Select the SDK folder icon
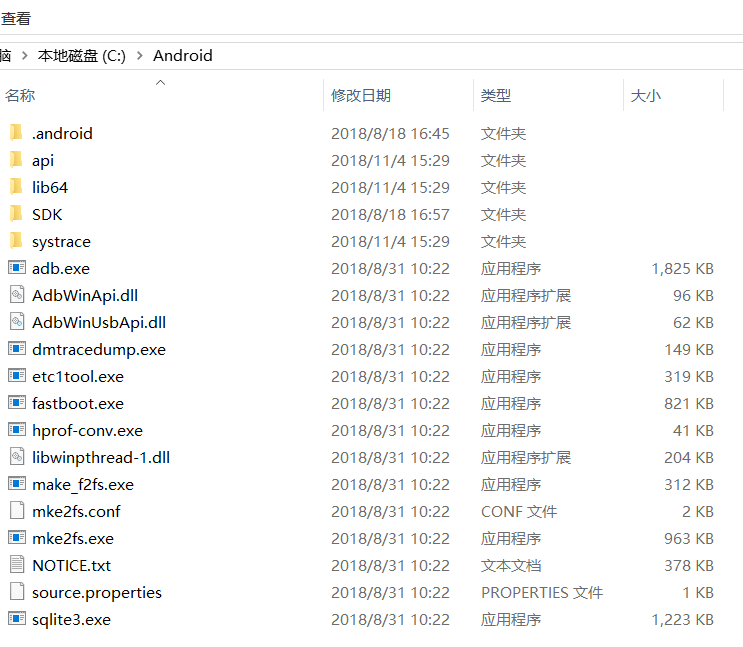Screen dimensions: 743x647 point(16,213)
